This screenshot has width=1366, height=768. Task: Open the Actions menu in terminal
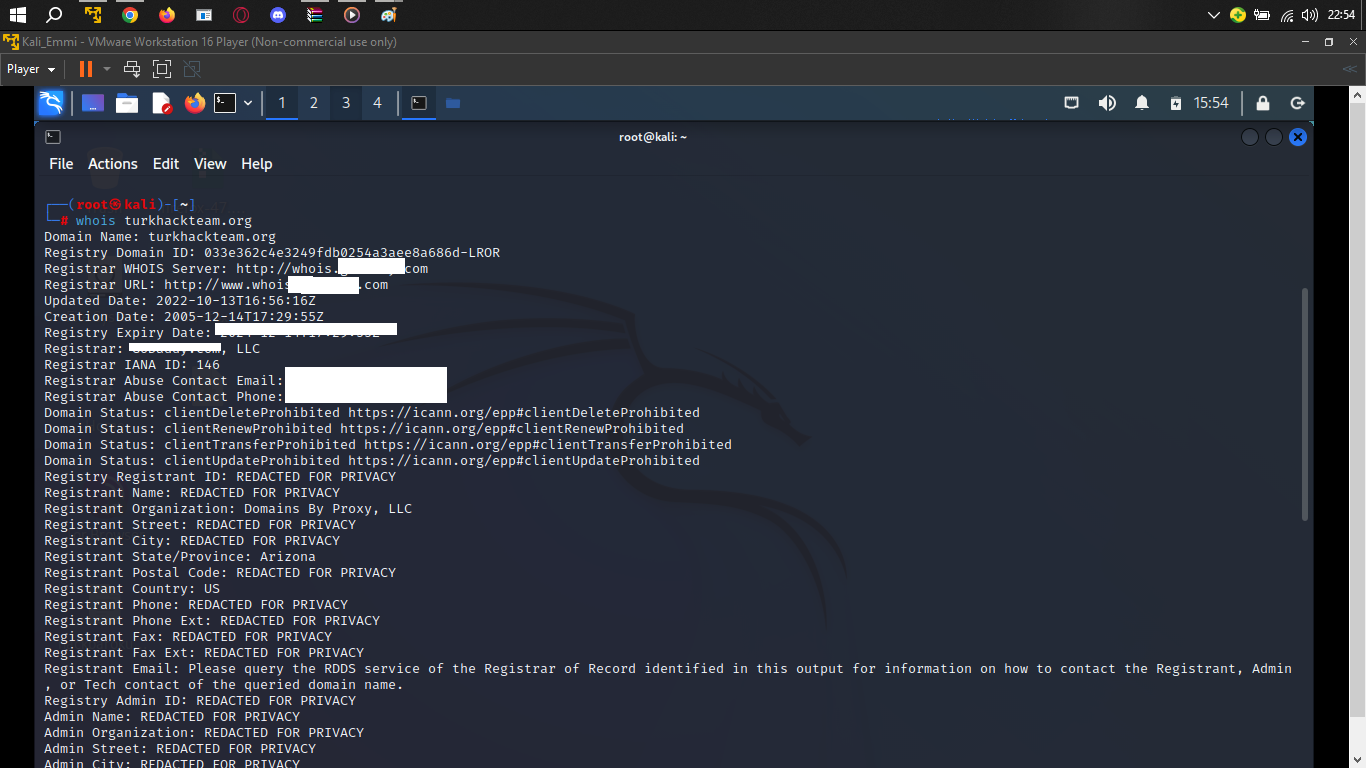[113, 164]
